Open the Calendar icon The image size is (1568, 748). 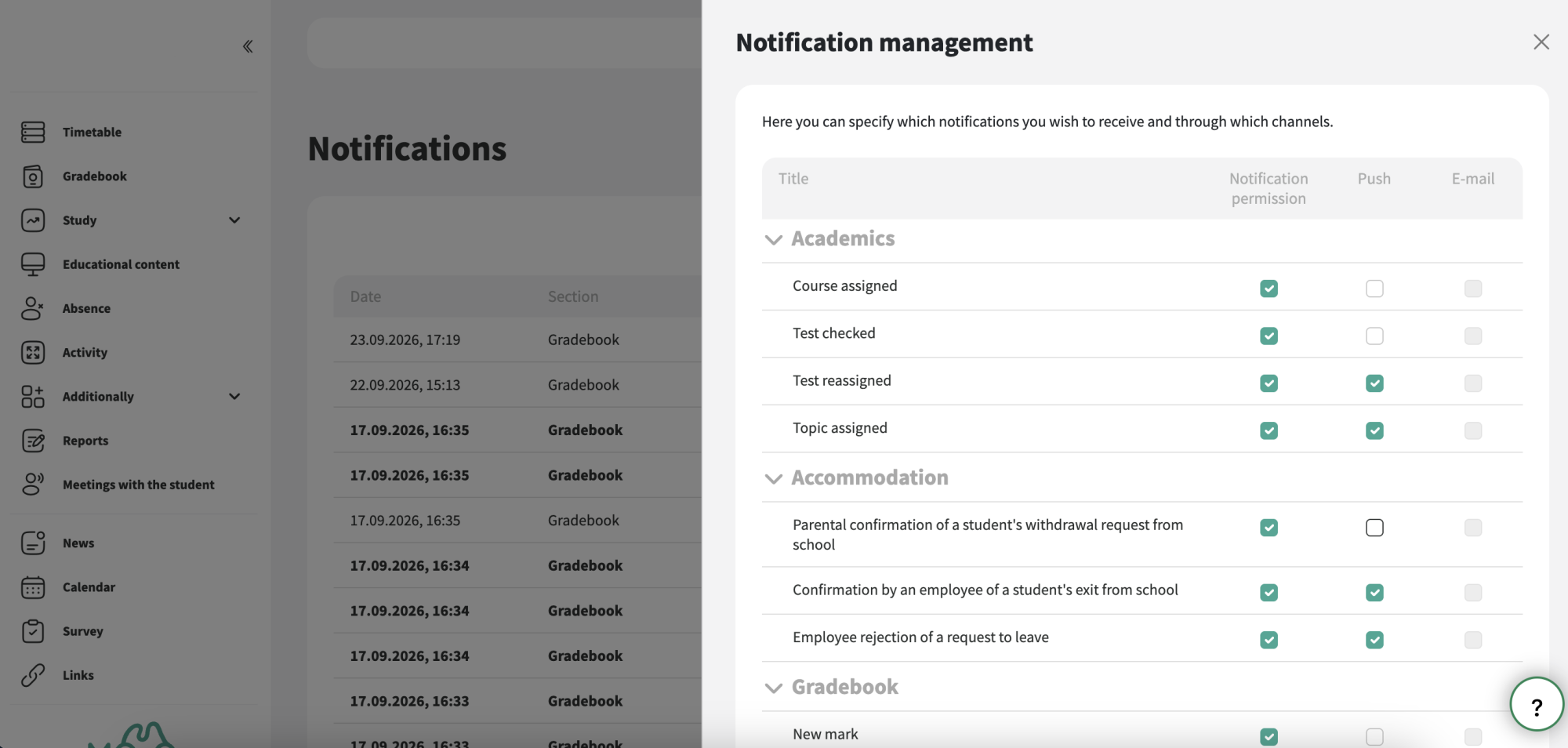[33, 587]
